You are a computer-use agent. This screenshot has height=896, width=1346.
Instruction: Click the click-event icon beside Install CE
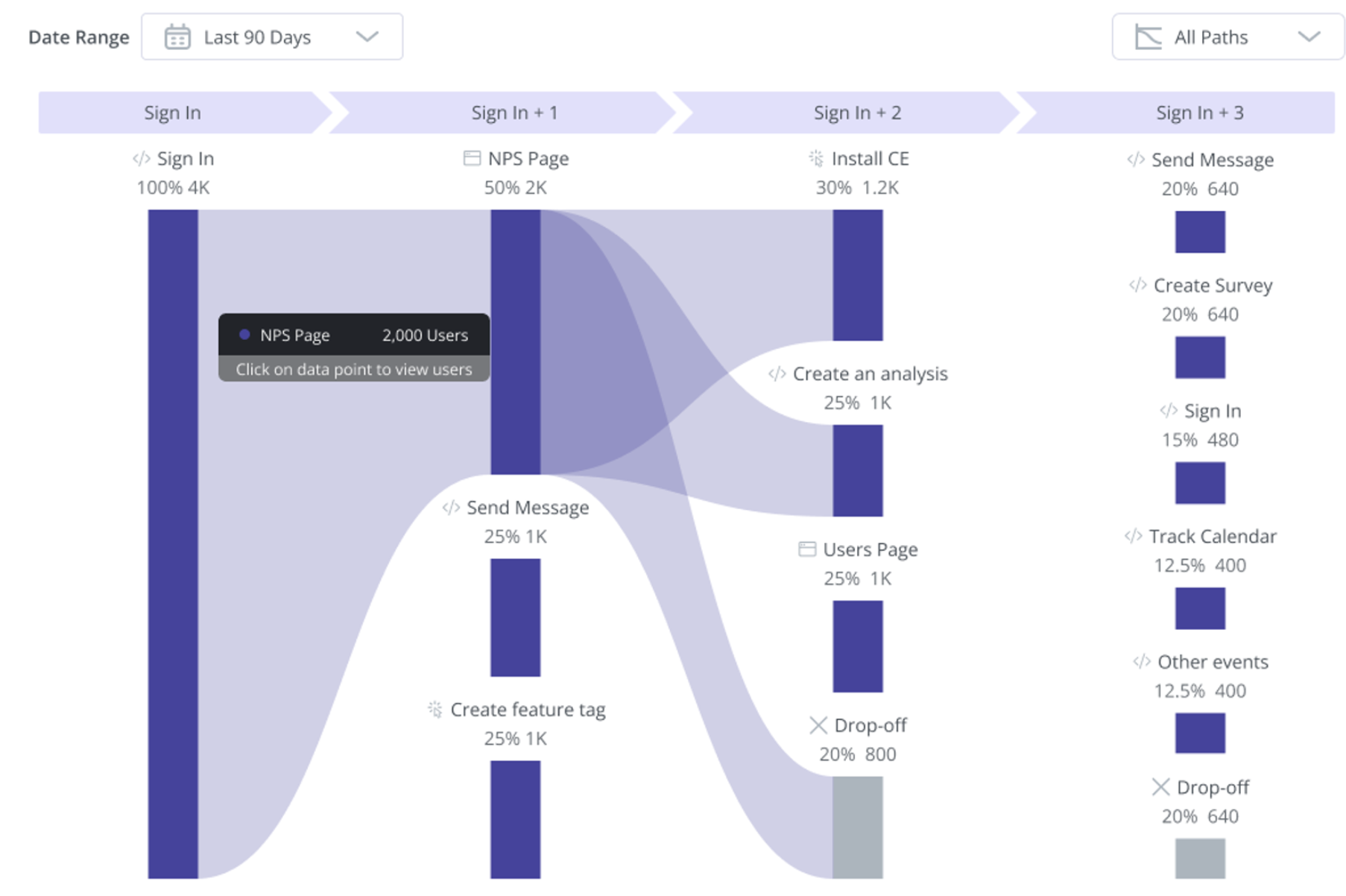tap(816, 158)
